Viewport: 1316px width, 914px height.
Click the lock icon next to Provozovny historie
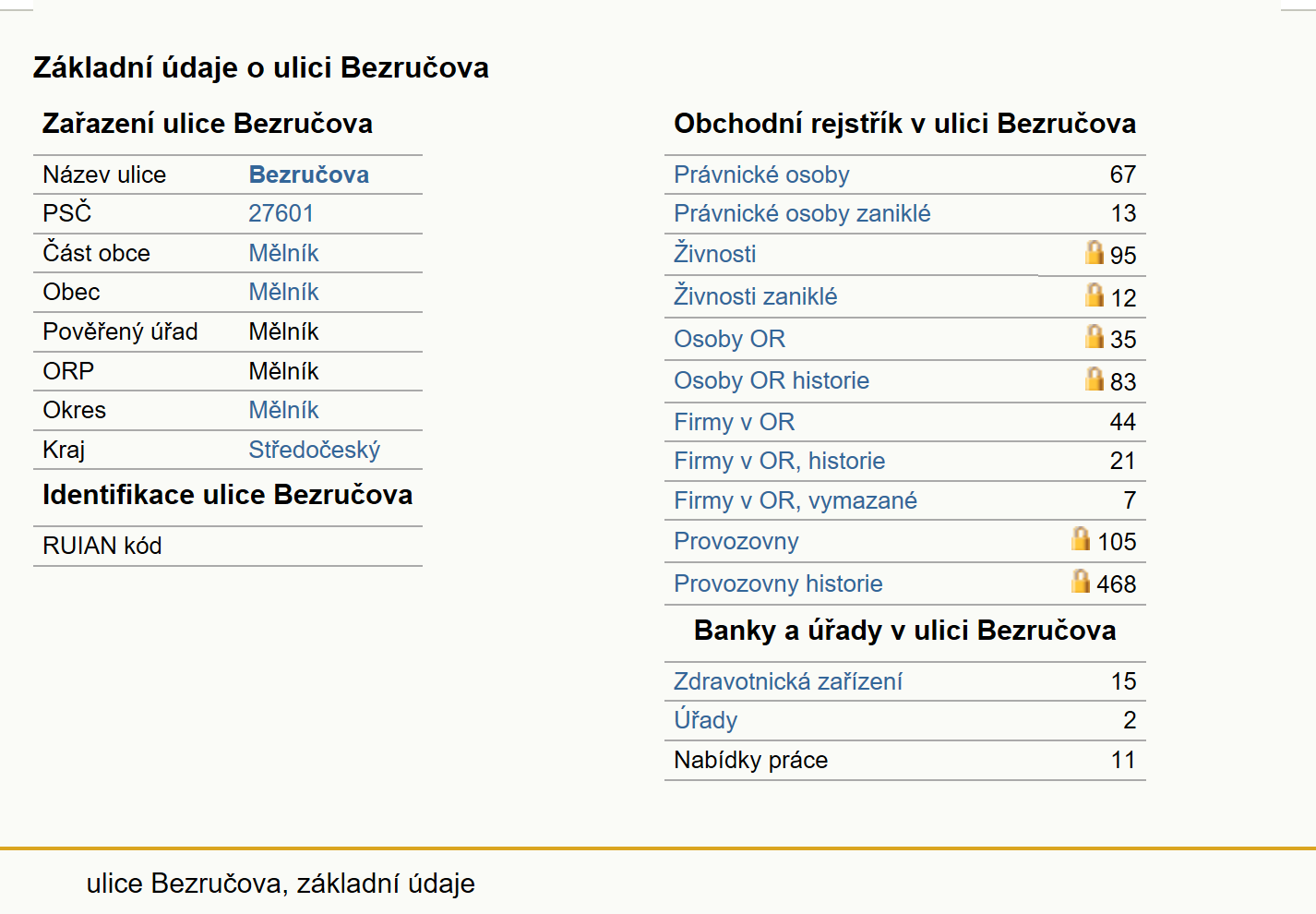click(1081, 581)
